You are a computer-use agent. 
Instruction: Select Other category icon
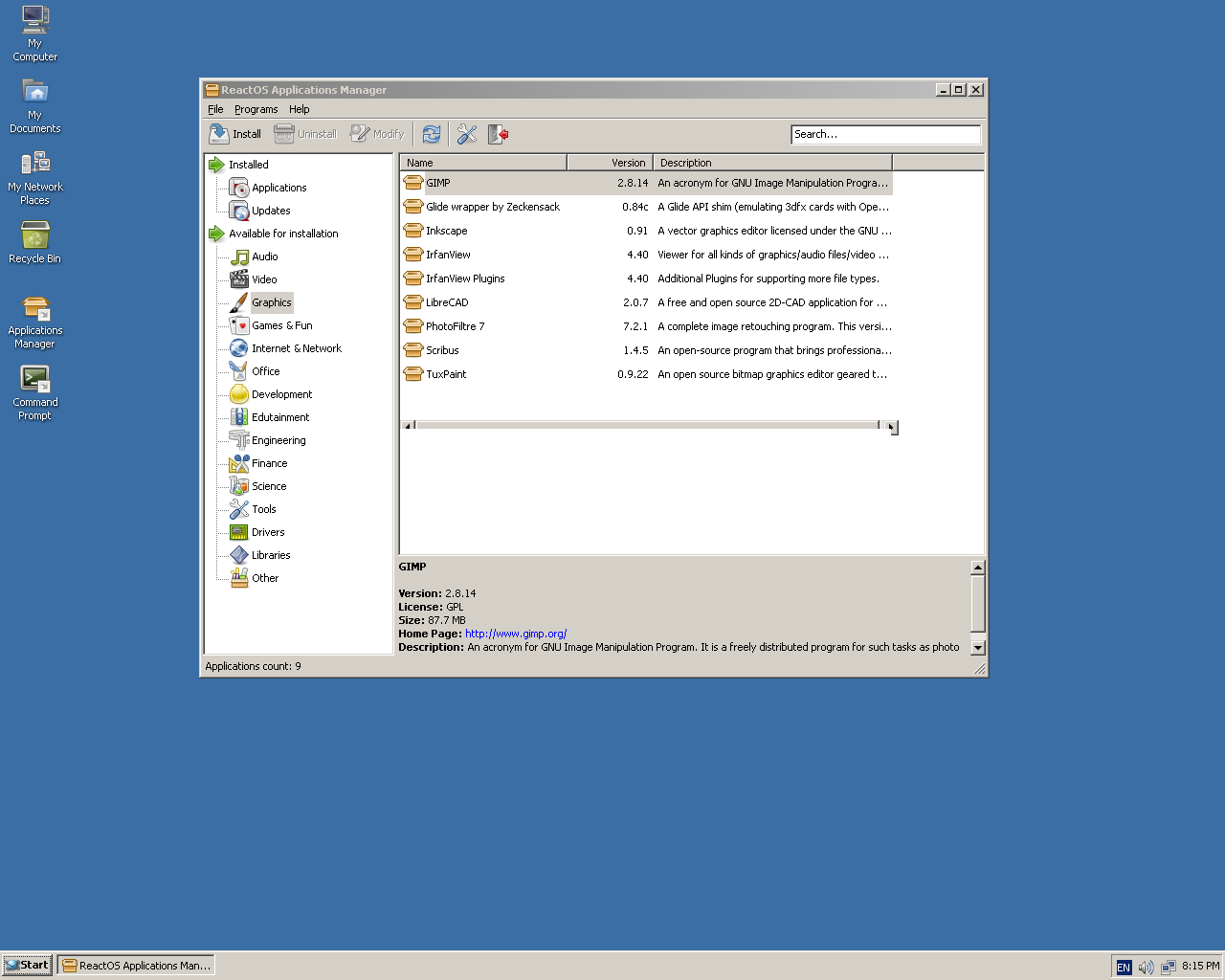click(x=239, y=578)
